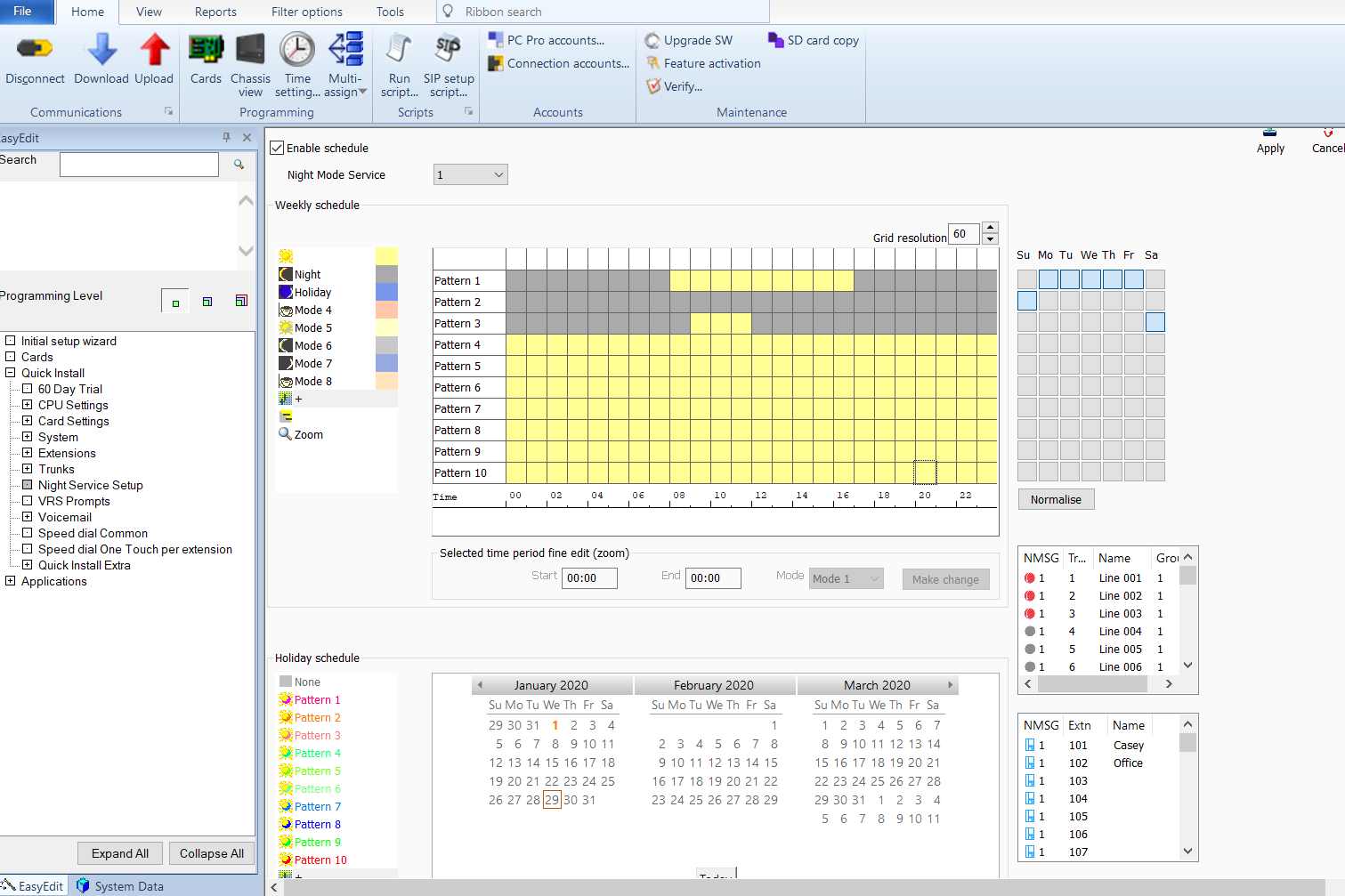This screenshot has height=896, width=1345.
Task: Open the Night Mode Service dropdown
Action: [471, 175]
